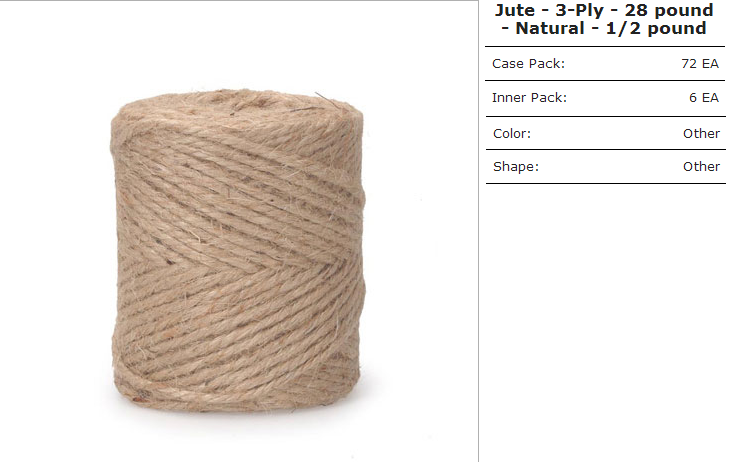Image resolution: width=731 pixels, height=462 pixels.
Task: Select the "6 EA" inner pack value
Action: pos(704,98)
